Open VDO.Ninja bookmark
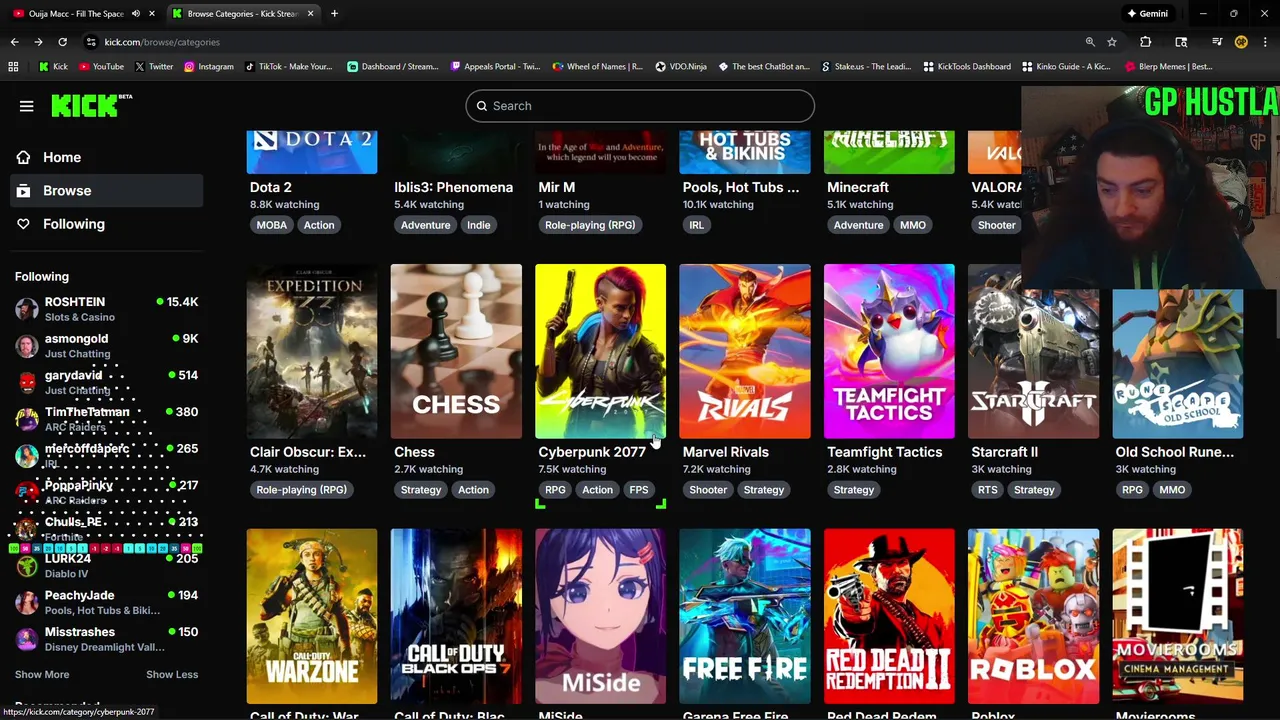 point(681,67)
